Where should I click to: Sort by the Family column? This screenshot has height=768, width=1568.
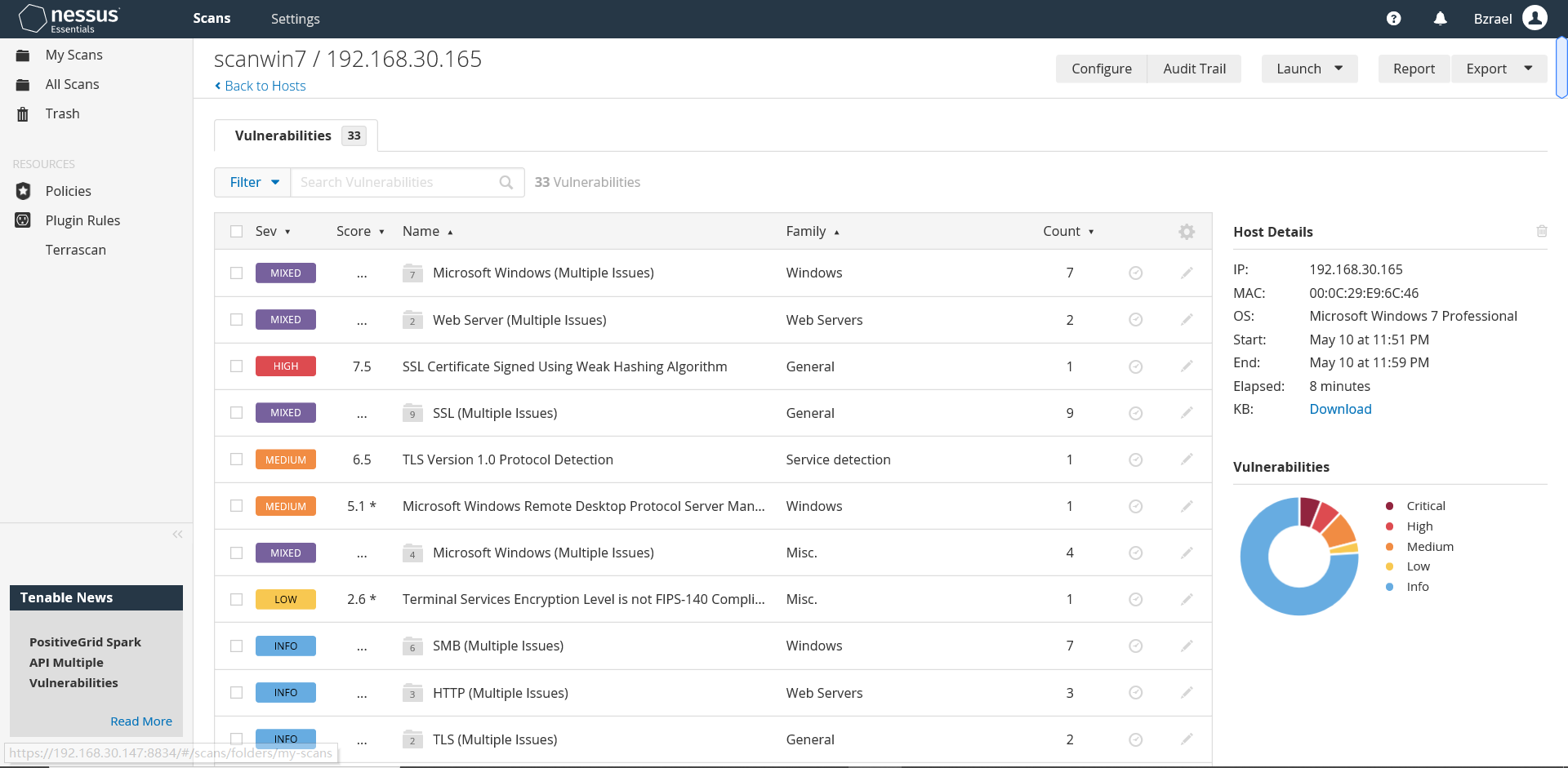[x=813, y=232]
